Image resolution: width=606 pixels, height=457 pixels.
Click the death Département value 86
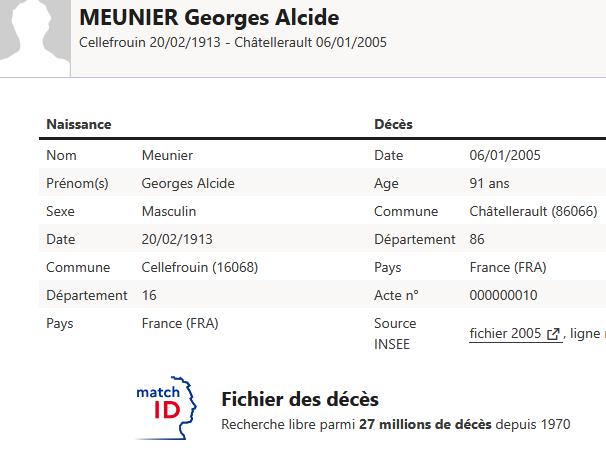(477, 240)
